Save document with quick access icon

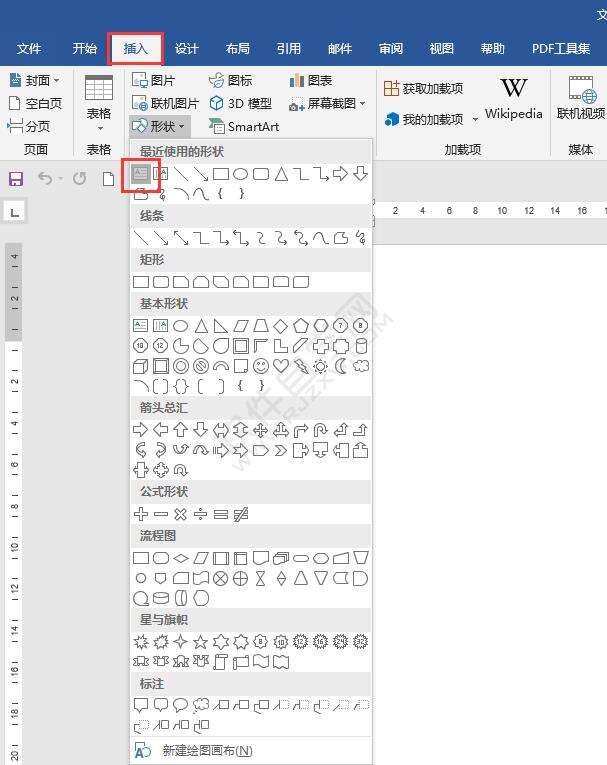[16, 179]
